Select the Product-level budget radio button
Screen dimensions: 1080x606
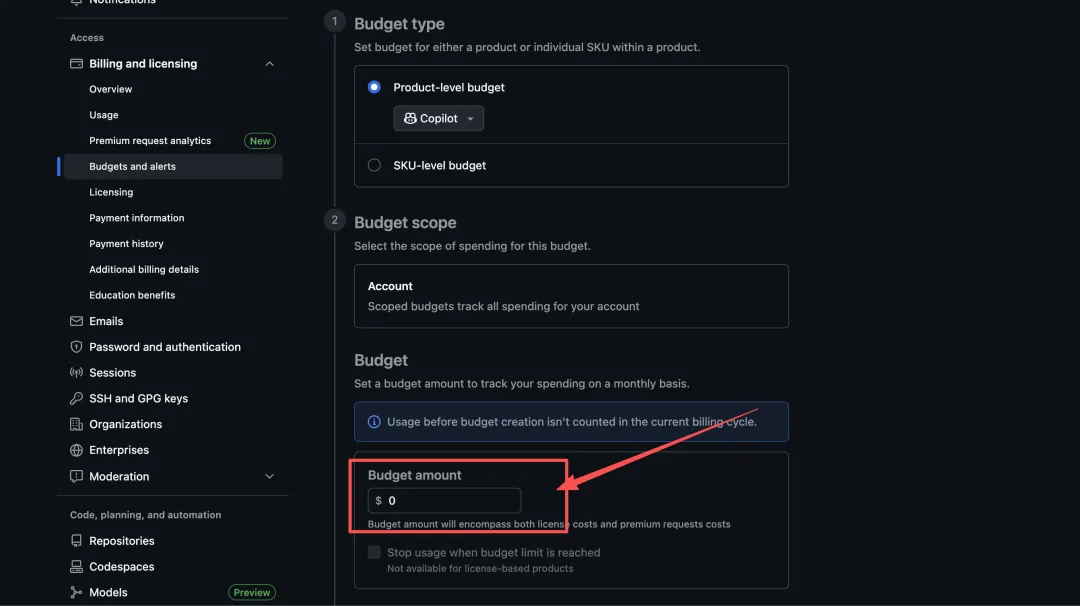[374, 87]
